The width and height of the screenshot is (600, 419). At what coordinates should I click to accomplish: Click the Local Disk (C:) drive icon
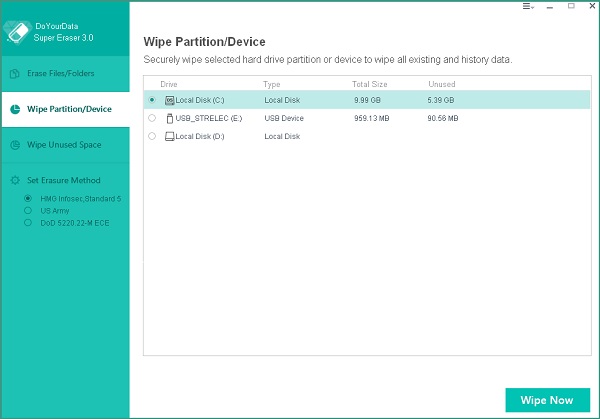[169, 100]
